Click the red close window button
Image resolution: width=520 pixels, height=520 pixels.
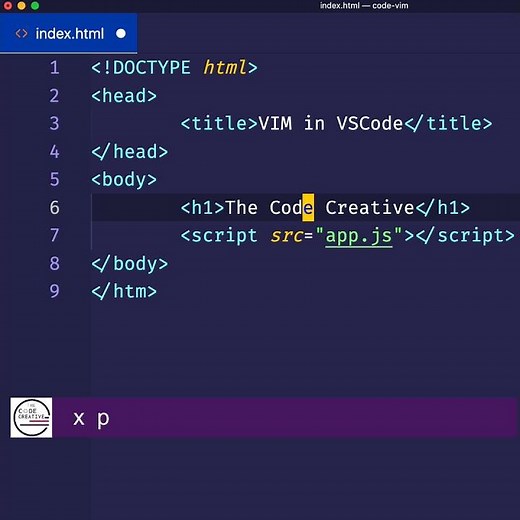pyautogui.click(x=7, y=6)
